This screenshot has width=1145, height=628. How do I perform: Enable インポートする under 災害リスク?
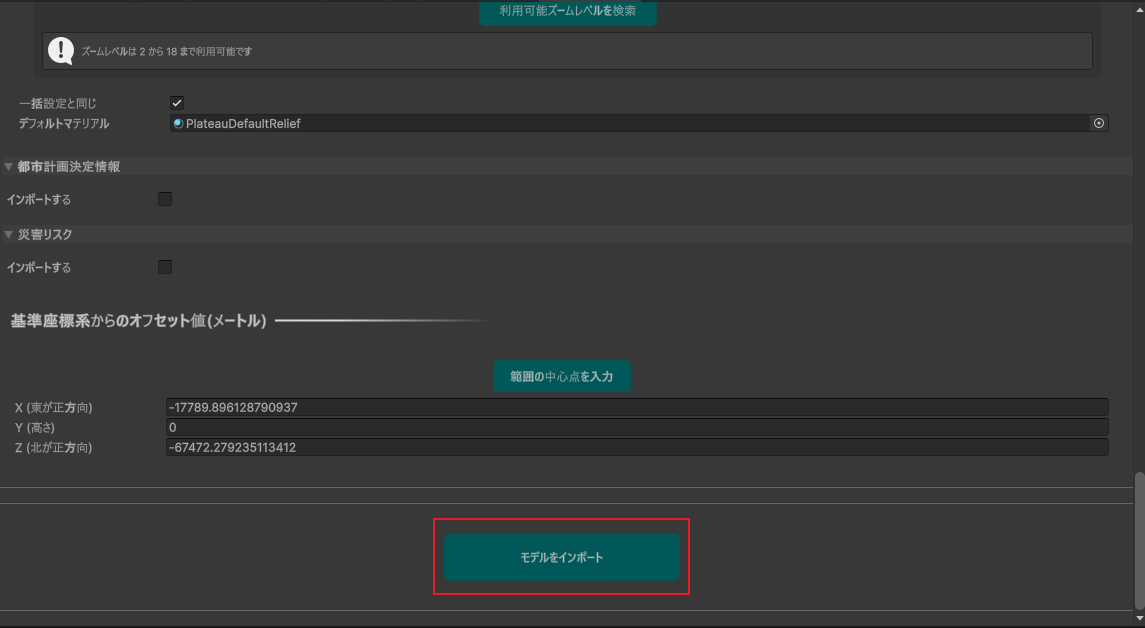[x=164, y=266]
